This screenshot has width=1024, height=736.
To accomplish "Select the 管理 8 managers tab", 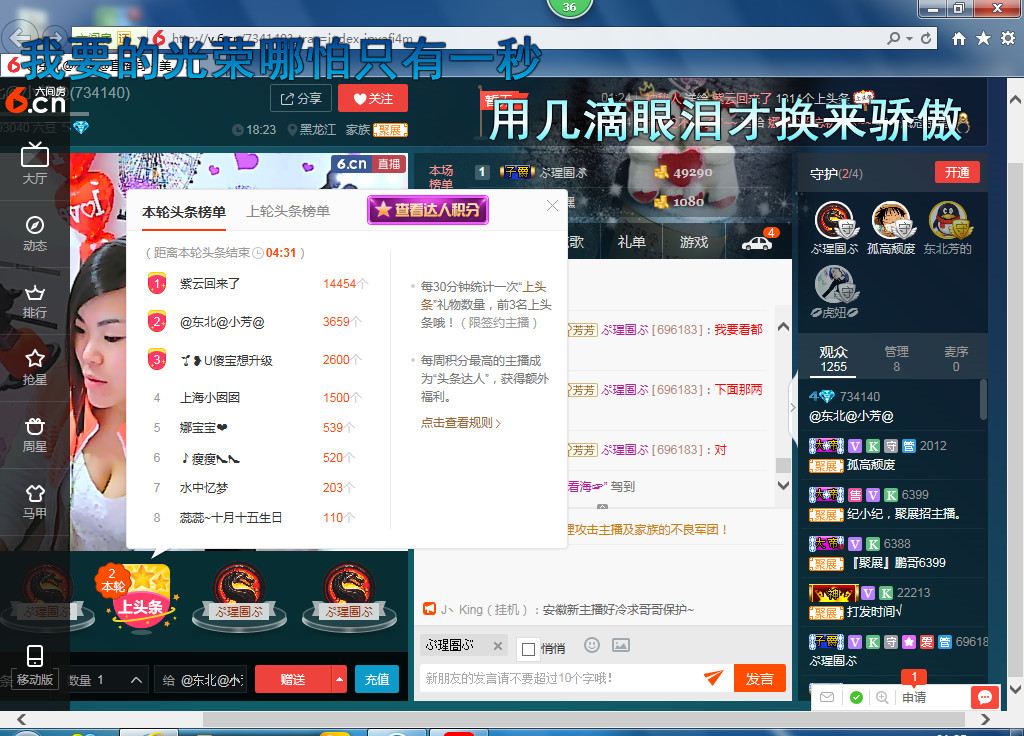I will point(896,359).
